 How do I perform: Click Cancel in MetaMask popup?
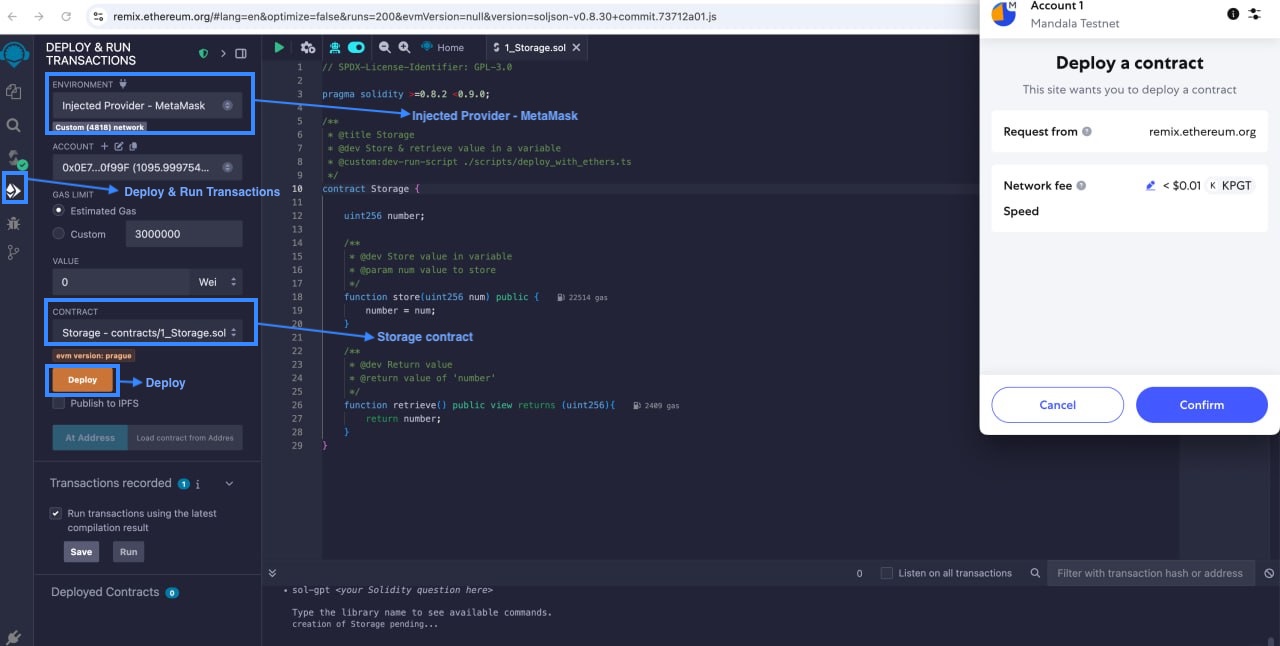[1057, 405]
